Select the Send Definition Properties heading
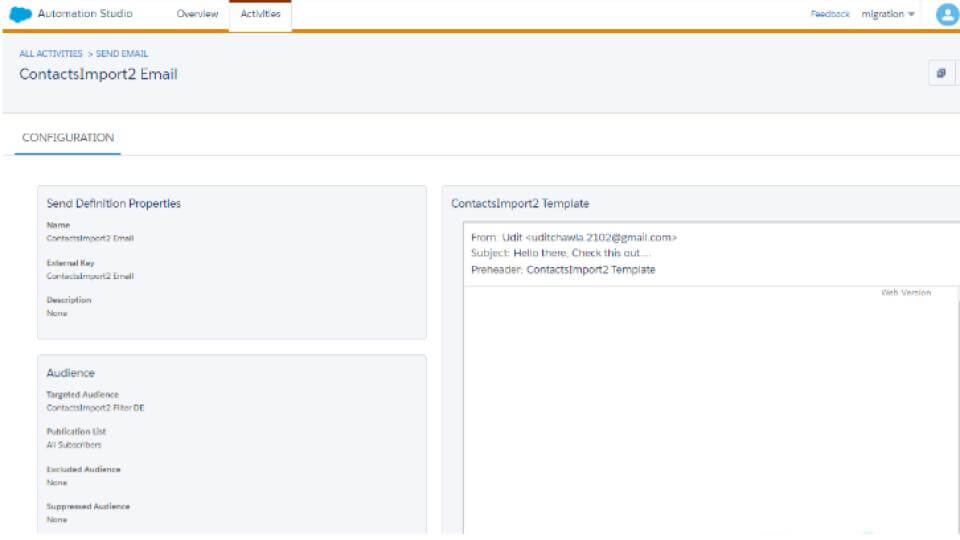The width and height of the screenshot is (960, 540). pyautogui.click(x=113, y=204)
